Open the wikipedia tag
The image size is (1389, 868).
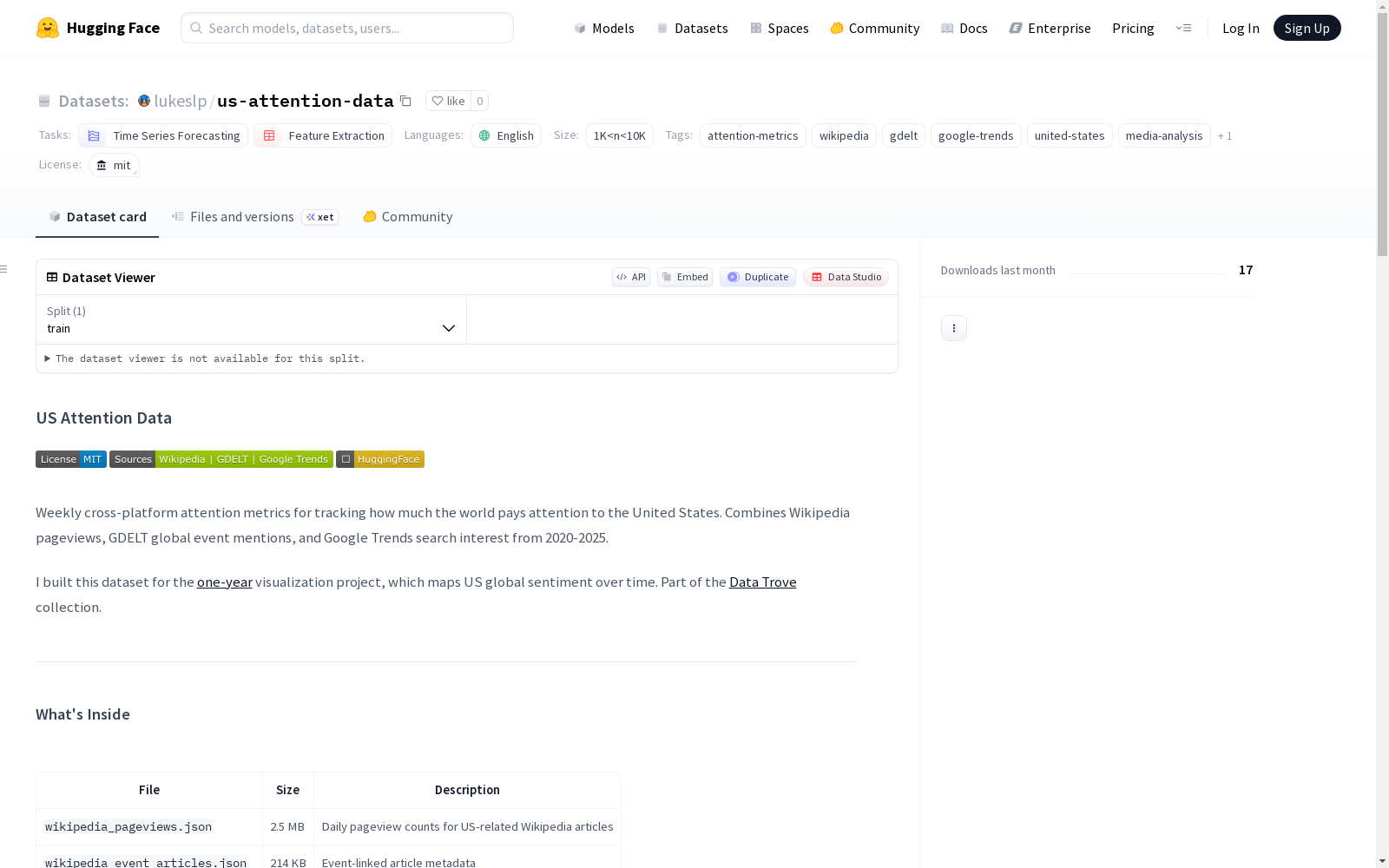click(x=844, y=135)
